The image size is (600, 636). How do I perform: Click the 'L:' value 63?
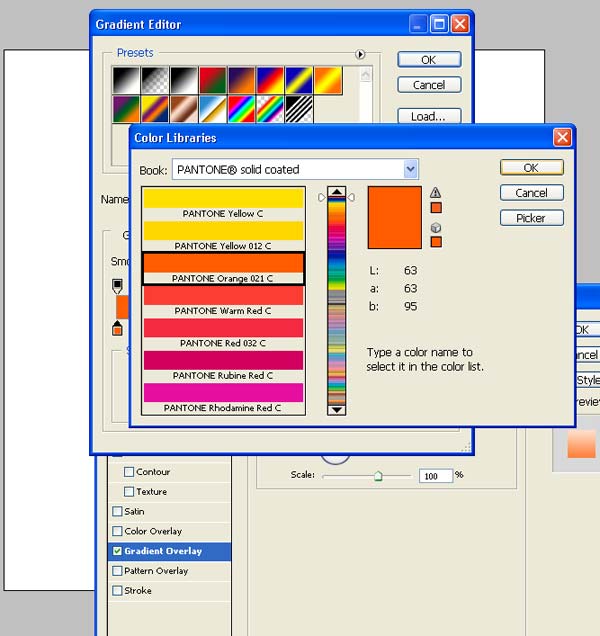pyautogui.click(x=411, y=270)
